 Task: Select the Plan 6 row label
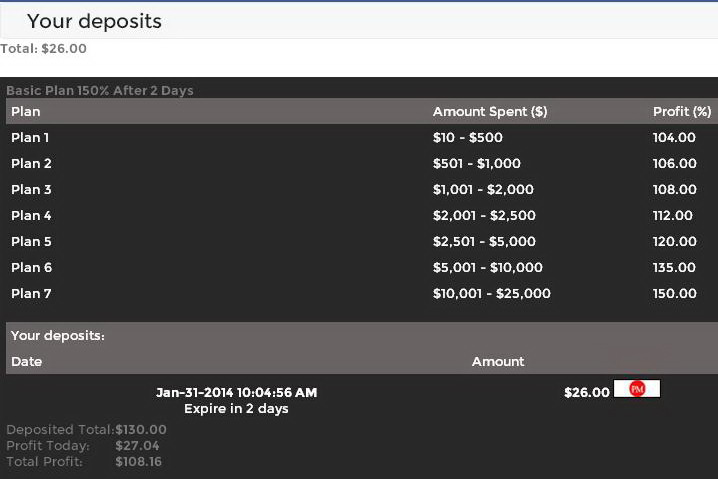(31, 268)
